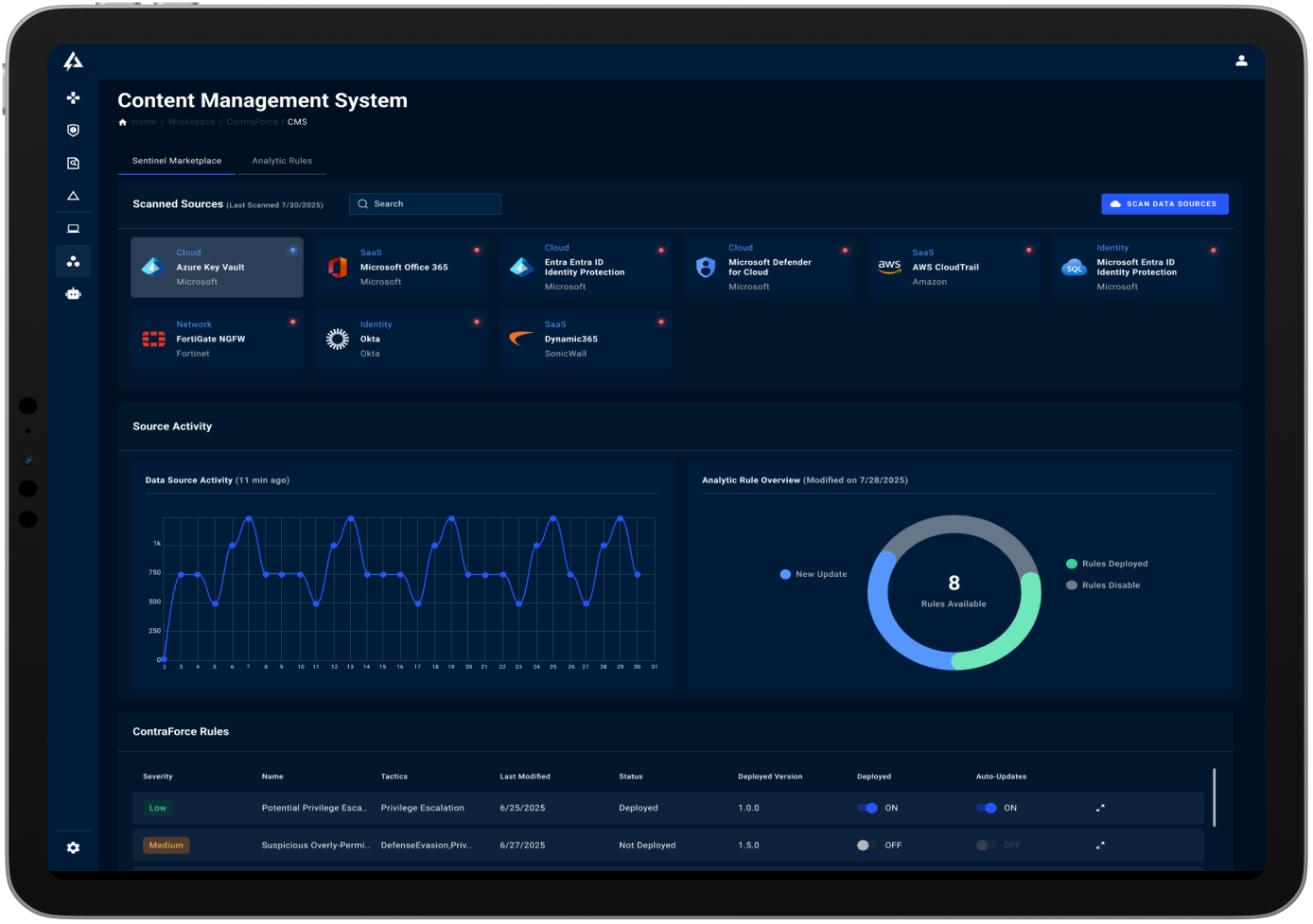Go to Home breadcrumb
The image size is (1313, 924).
coord(144,122)
